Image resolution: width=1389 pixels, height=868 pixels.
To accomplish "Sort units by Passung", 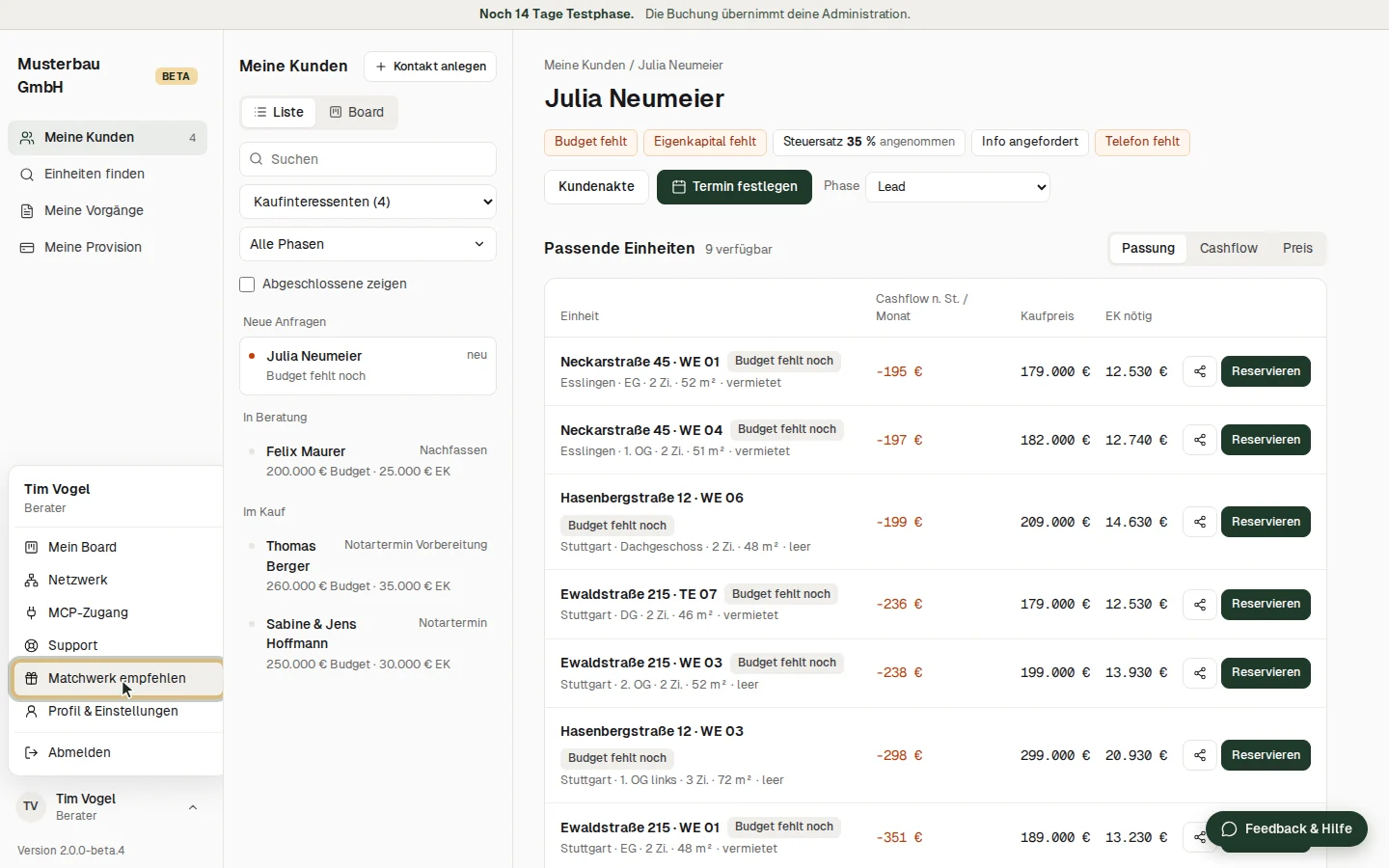I will pyautogui.click(x=1148, y=249).
